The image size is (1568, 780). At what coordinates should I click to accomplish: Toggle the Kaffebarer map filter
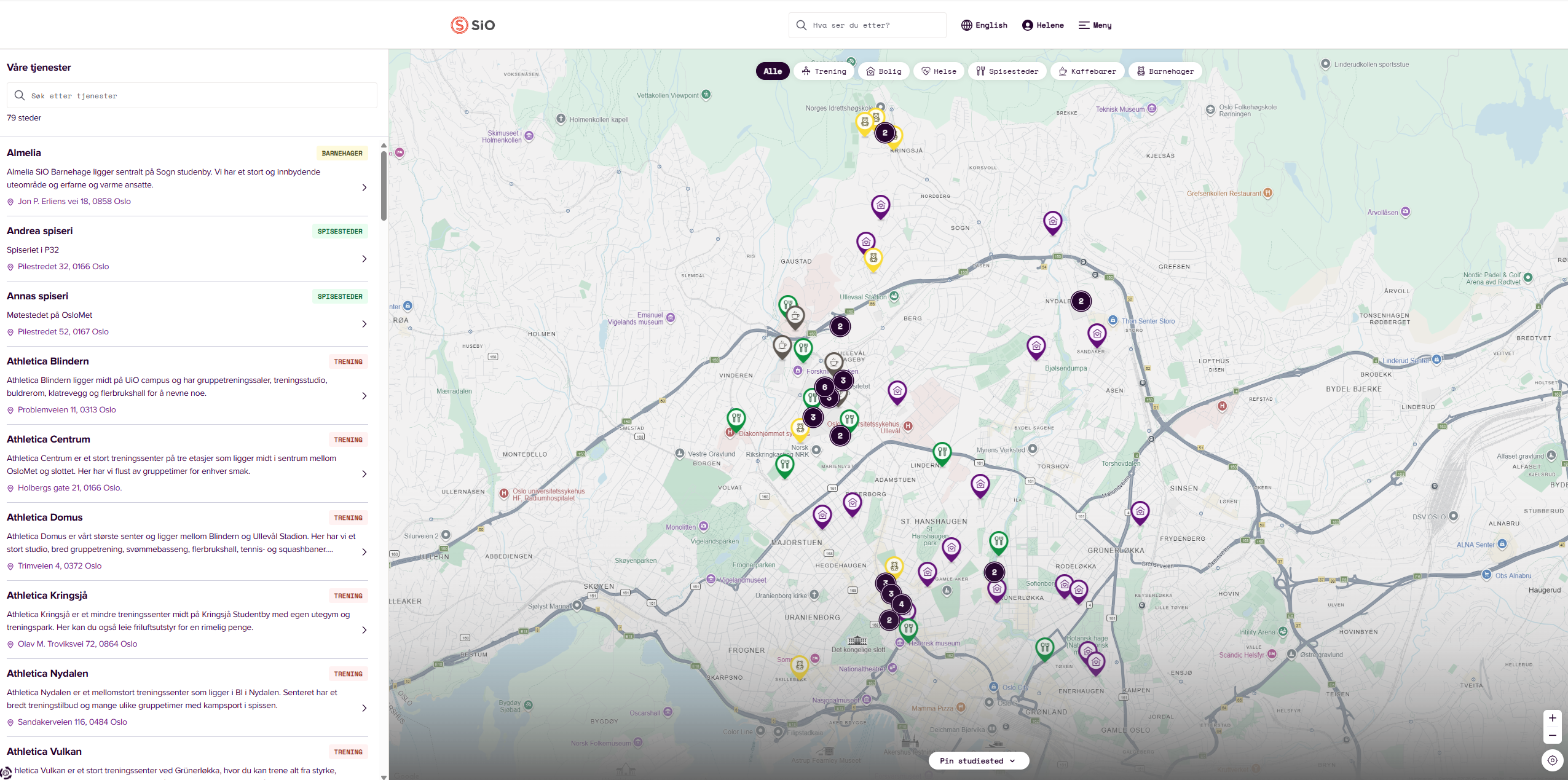(1087, 71)
